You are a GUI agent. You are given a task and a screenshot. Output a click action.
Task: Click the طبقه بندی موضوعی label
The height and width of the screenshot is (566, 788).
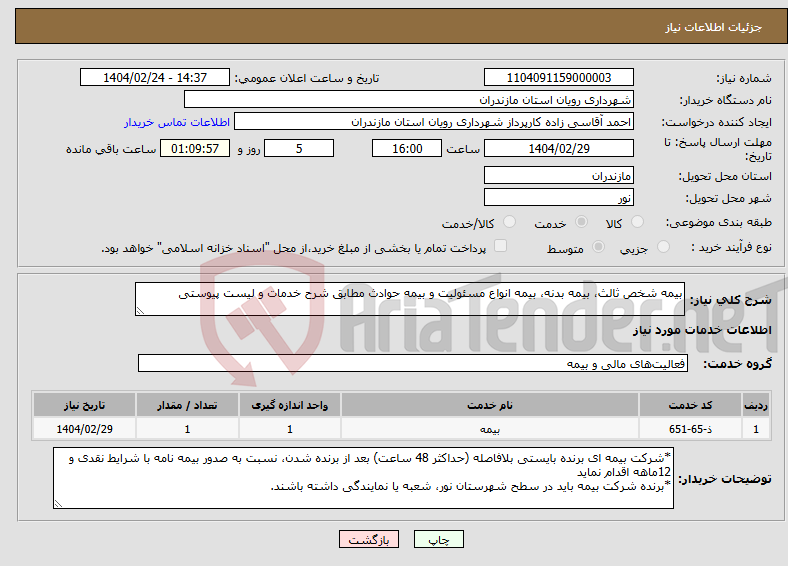(719, 222)
